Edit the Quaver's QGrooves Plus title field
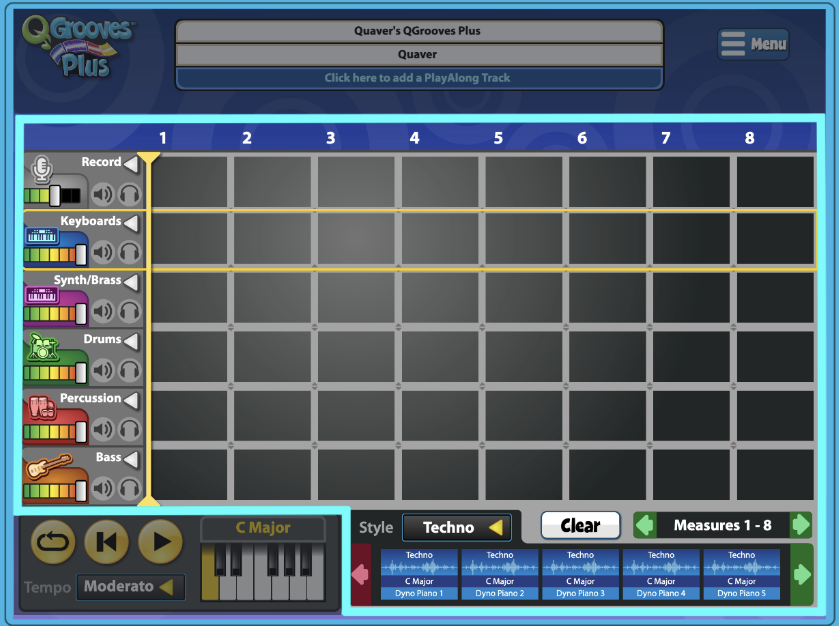Image resolution: width=839 pixels, height=626 pixels. 419,31
